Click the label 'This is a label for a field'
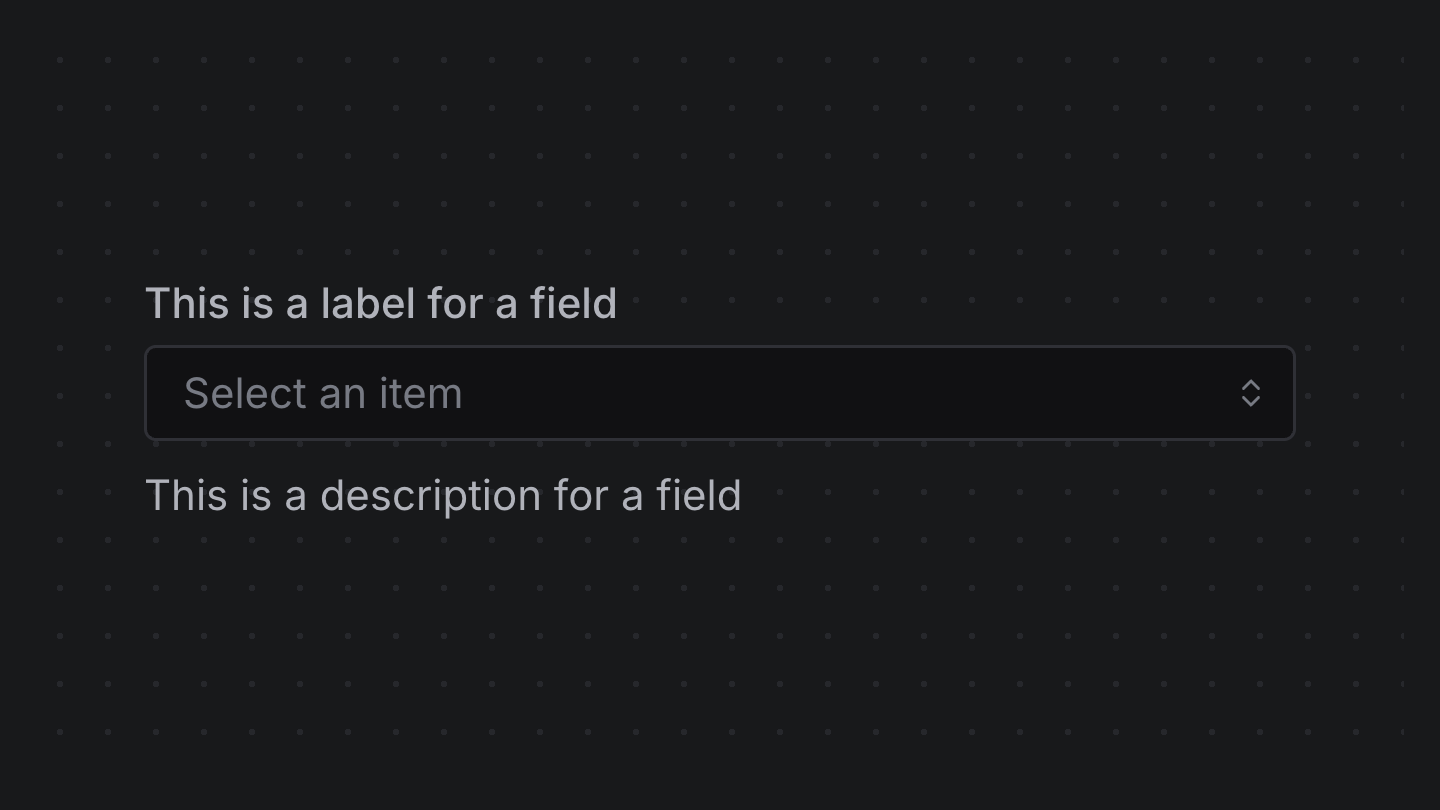Screen dimensions: 1440x810 (382, 303)
